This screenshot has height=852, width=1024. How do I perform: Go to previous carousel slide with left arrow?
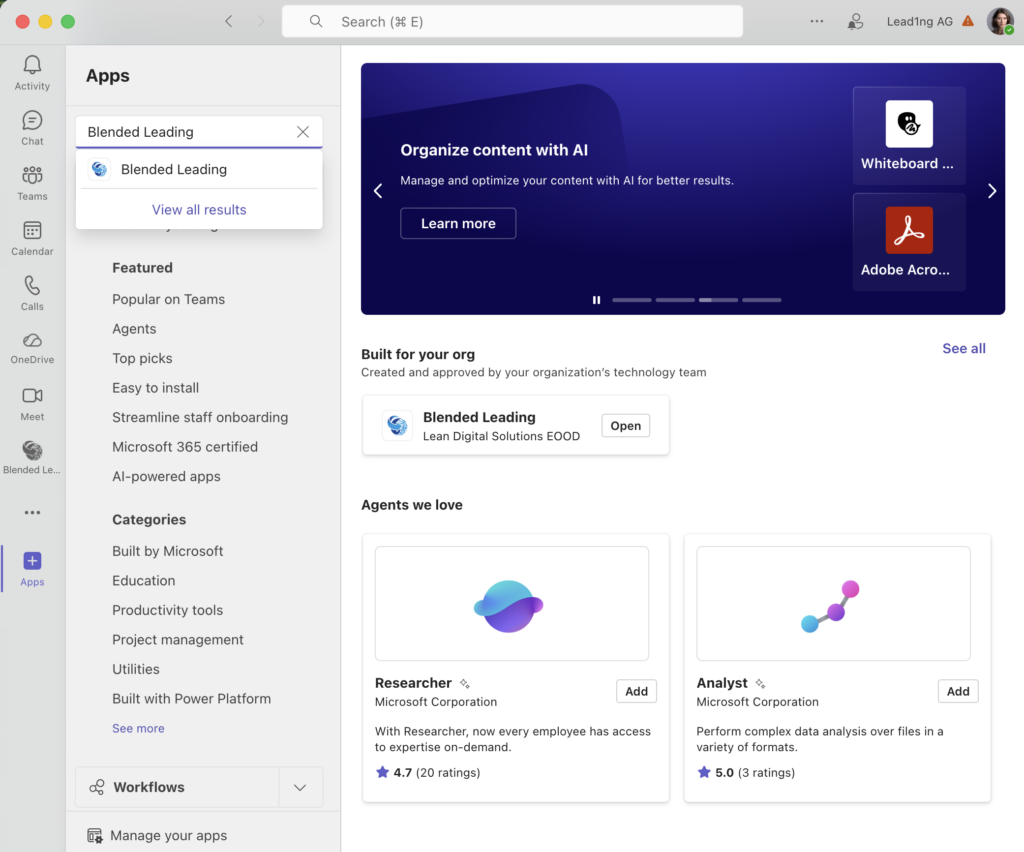(x=378, y=191)
